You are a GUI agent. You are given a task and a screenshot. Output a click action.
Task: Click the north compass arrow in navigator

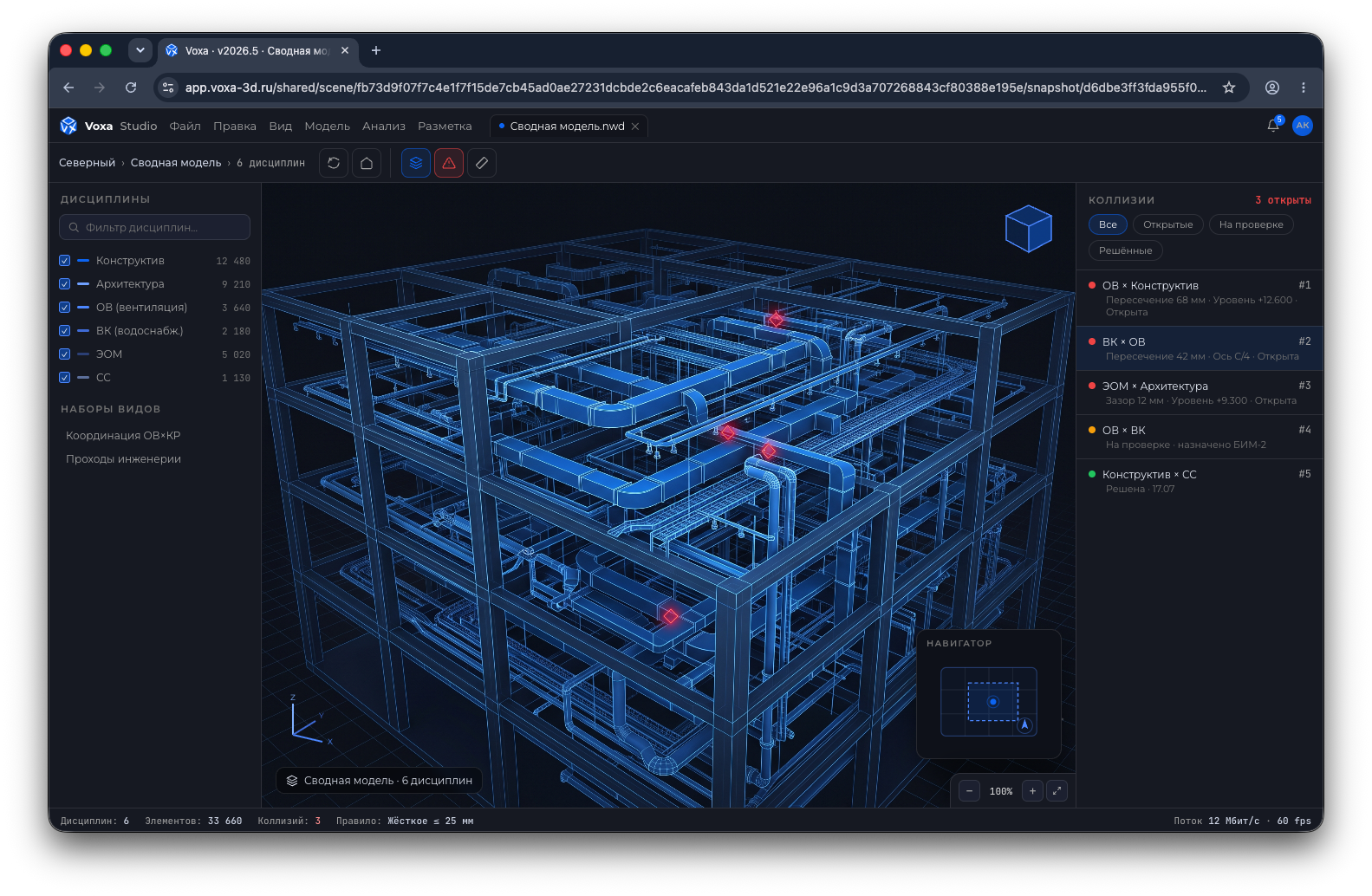coord(1025,725)
